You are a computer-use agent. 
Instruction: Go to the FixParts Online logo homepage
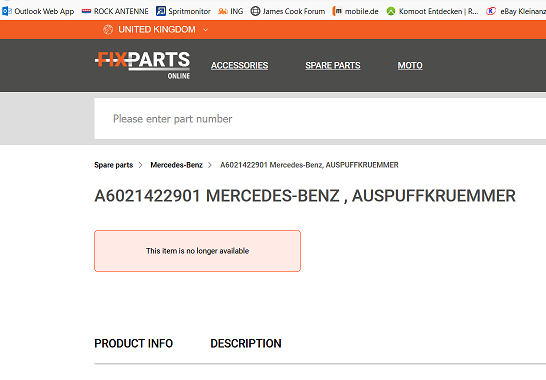pyautogui.click(x=142, y=65)
